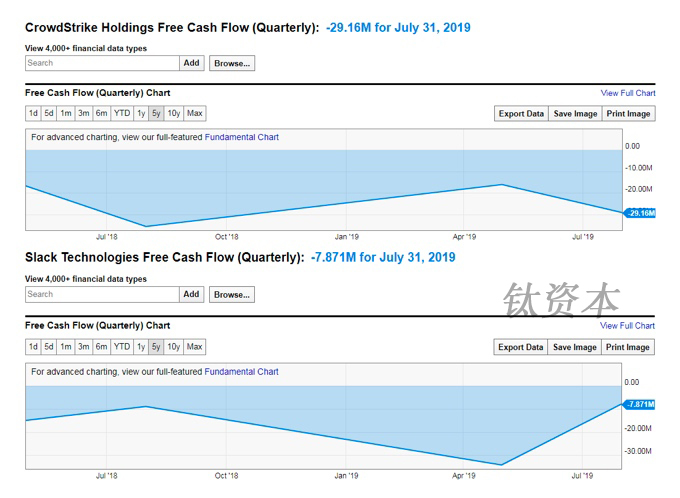Click Oct '18 axis label on CrowdStrike chart
680x498 pixels.
pos(227,237)
